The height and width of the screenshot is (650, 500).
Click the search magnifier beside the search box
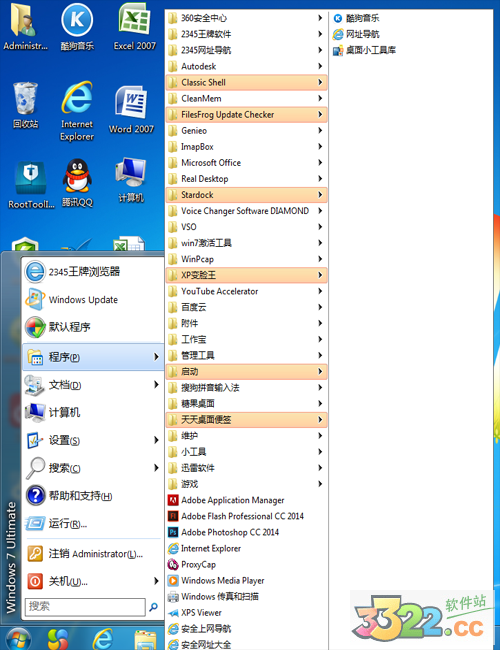click(x=153, y=607)
